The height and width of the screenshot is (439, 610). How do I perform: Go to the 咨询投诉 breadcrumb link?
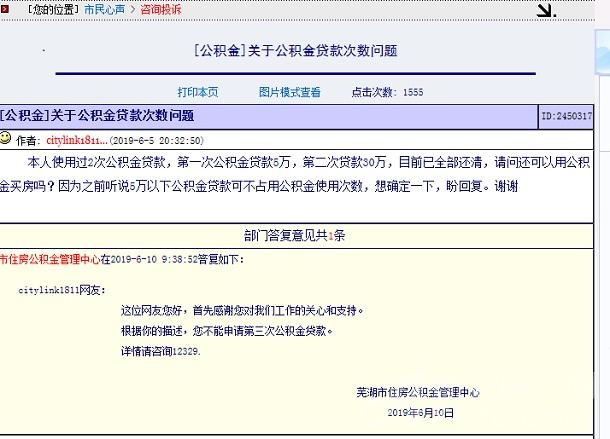pos(160,9)
